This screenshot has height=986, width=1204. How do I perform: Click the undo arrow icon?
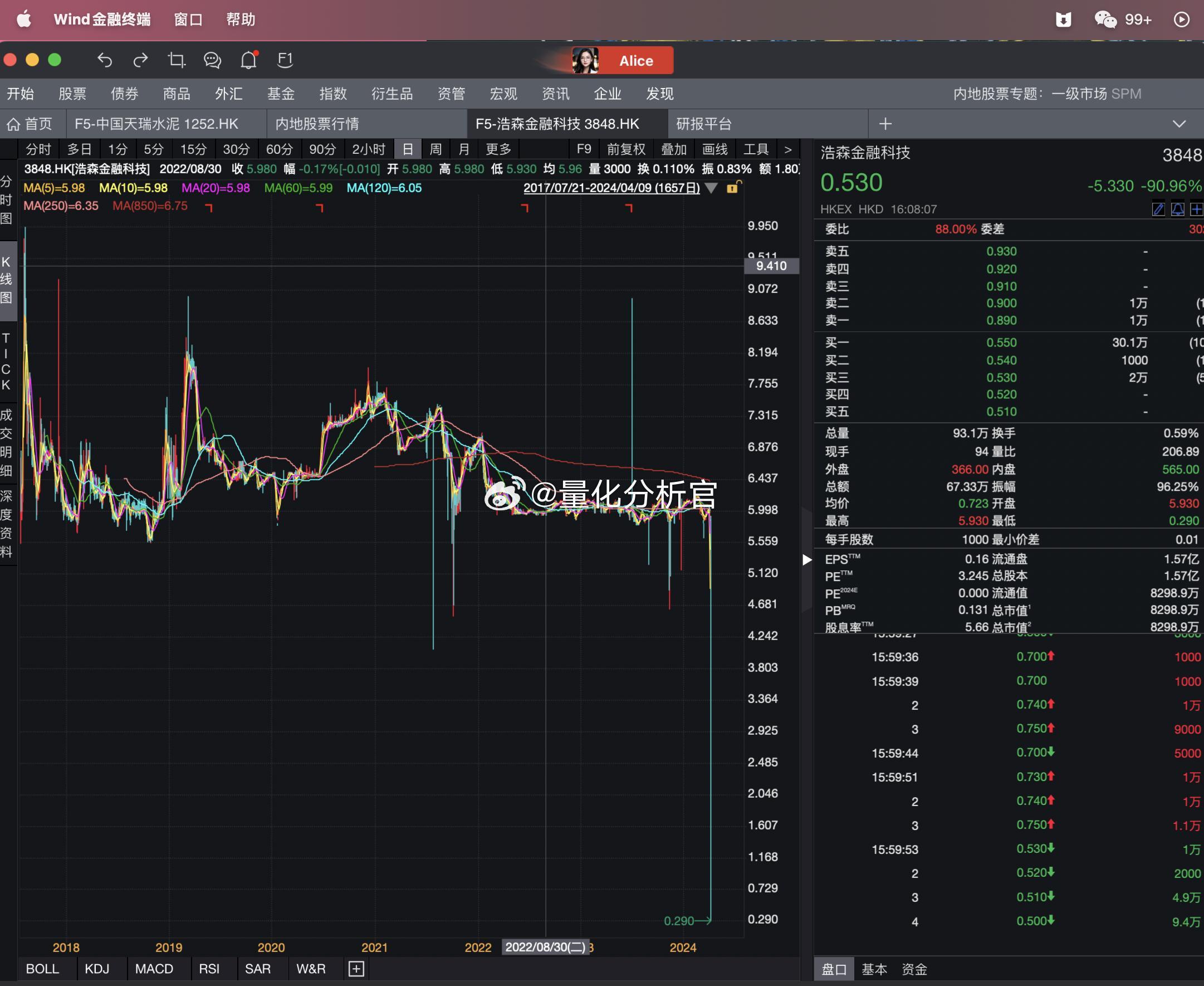click(105, 60)
